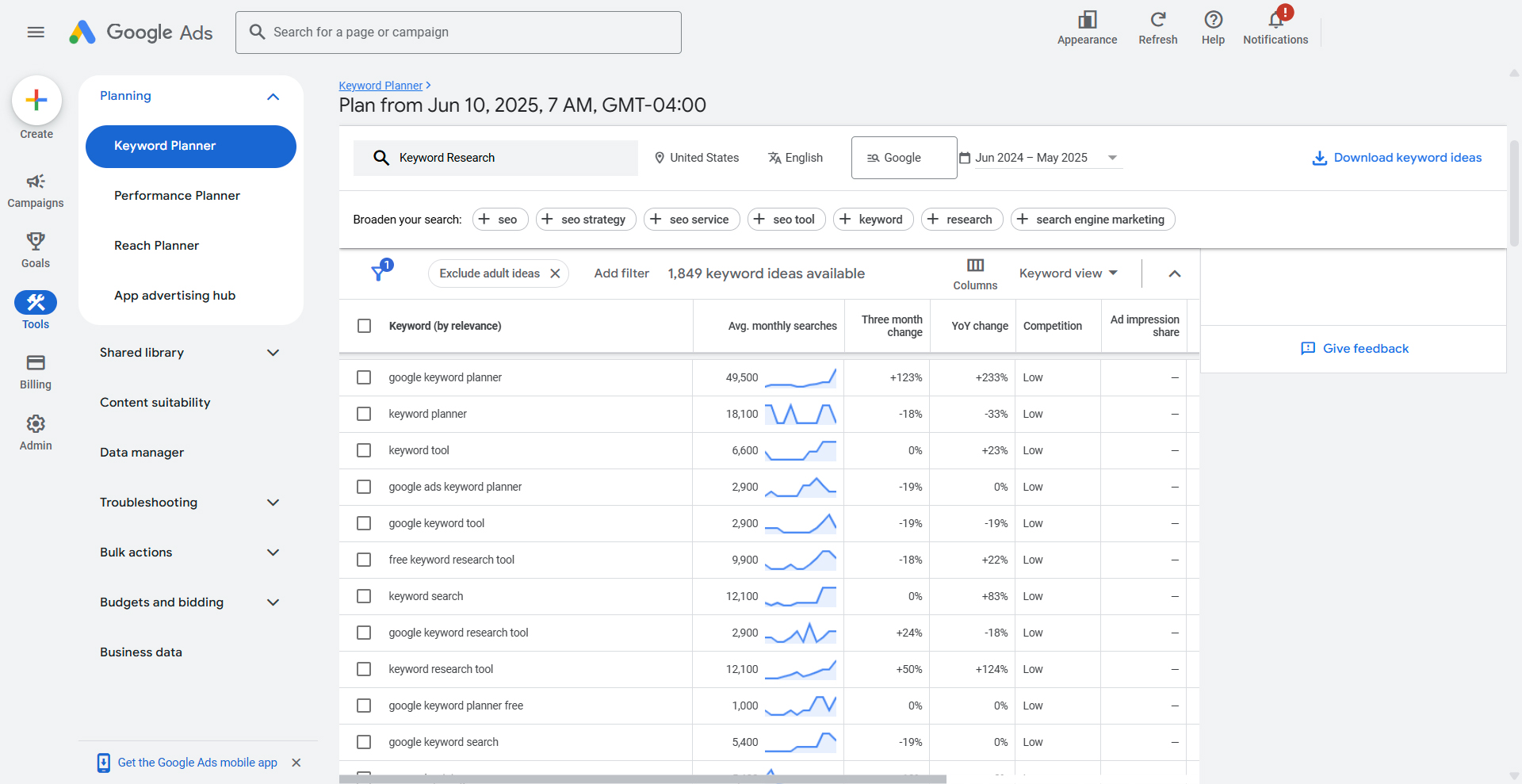Open the Keyword view dropdown
The image size is (1522, 784).
coord(1069,273)
